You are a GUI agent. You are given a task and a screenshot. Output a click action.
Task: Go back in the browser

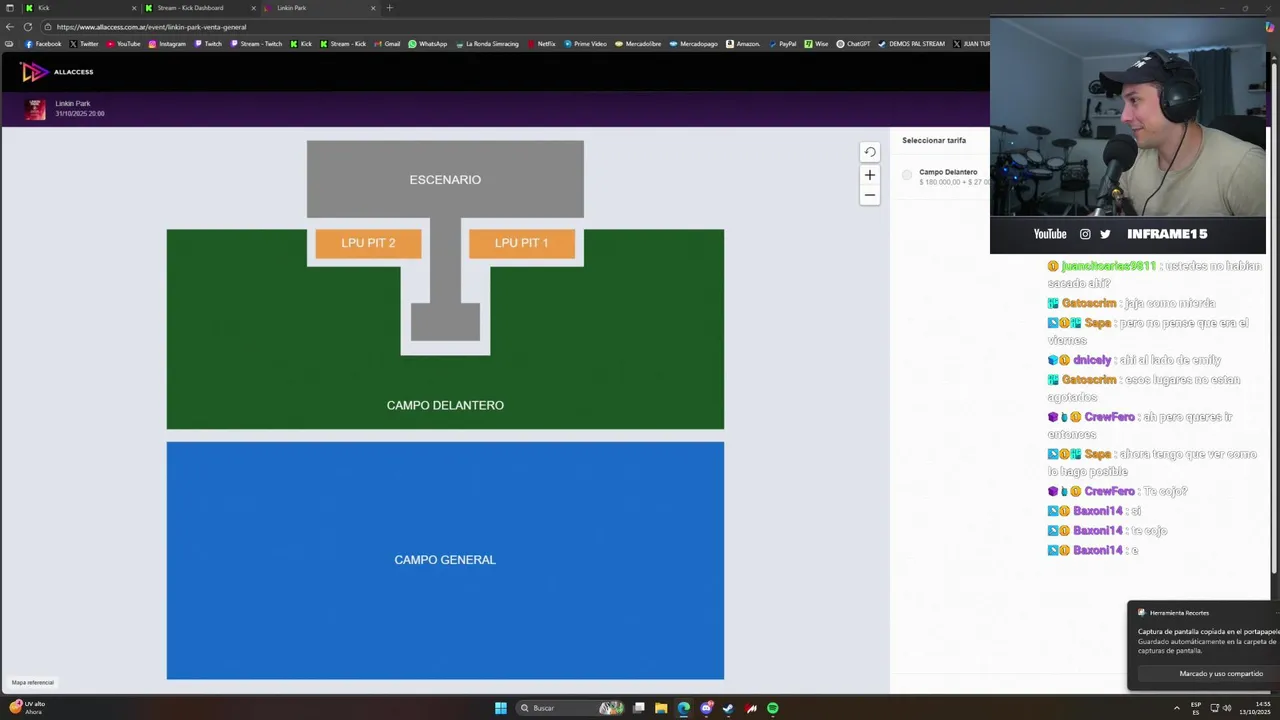coord(10,27)
